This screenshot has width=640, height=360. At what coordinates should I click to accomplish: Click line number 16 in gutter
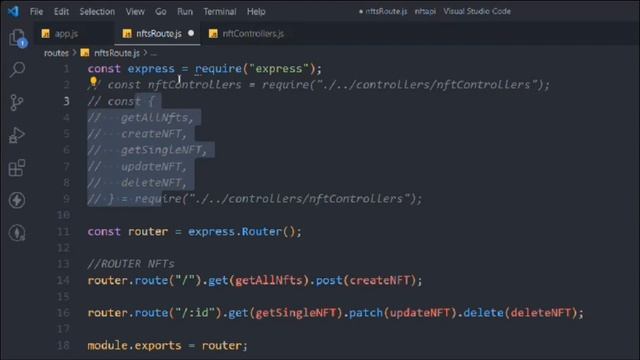pyautogui.click(x=63, y=313)
